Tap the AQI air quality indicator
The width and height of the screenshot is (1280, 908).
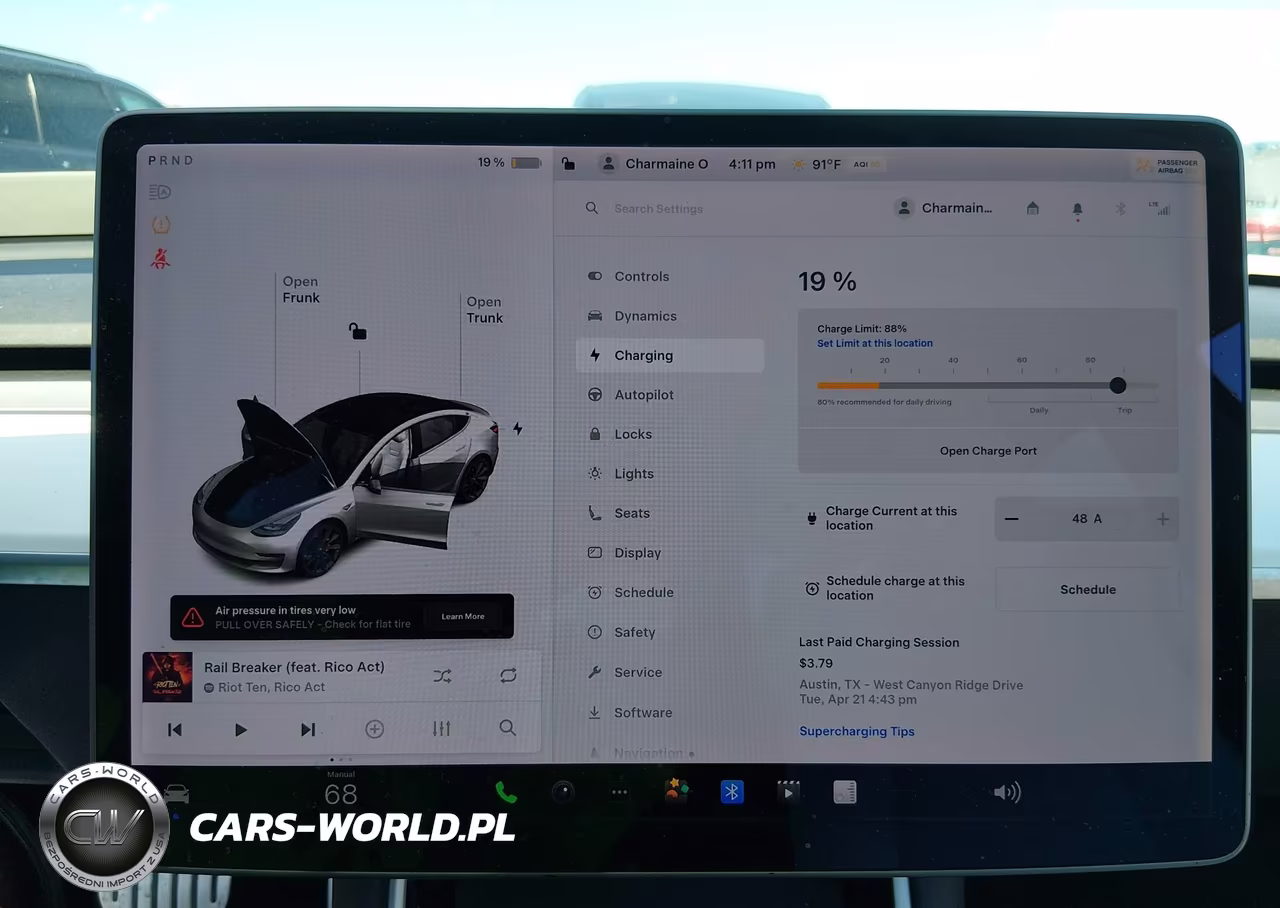click(x=867, y=164)
